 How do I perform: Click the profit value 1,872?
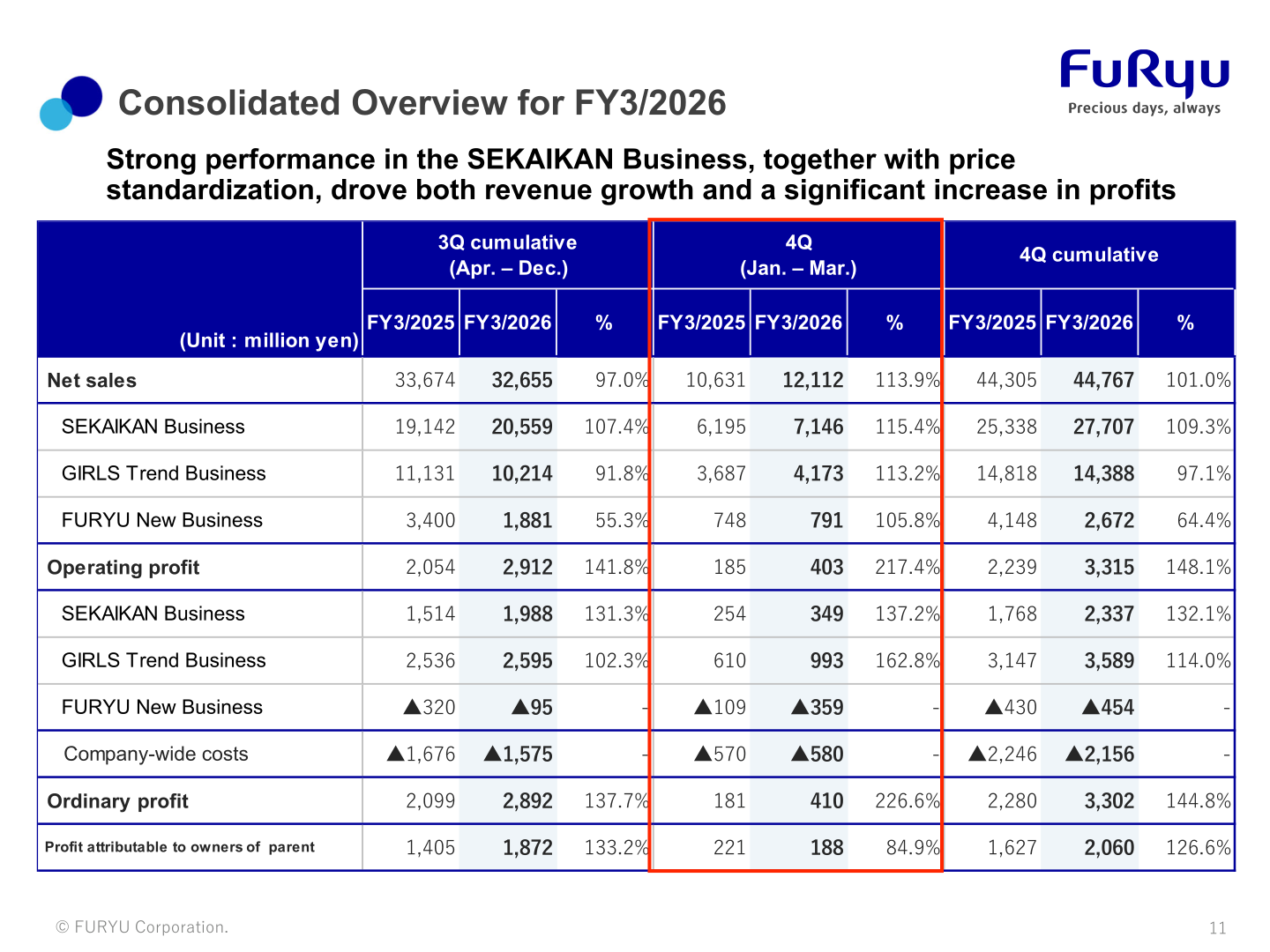click(527, 847)
